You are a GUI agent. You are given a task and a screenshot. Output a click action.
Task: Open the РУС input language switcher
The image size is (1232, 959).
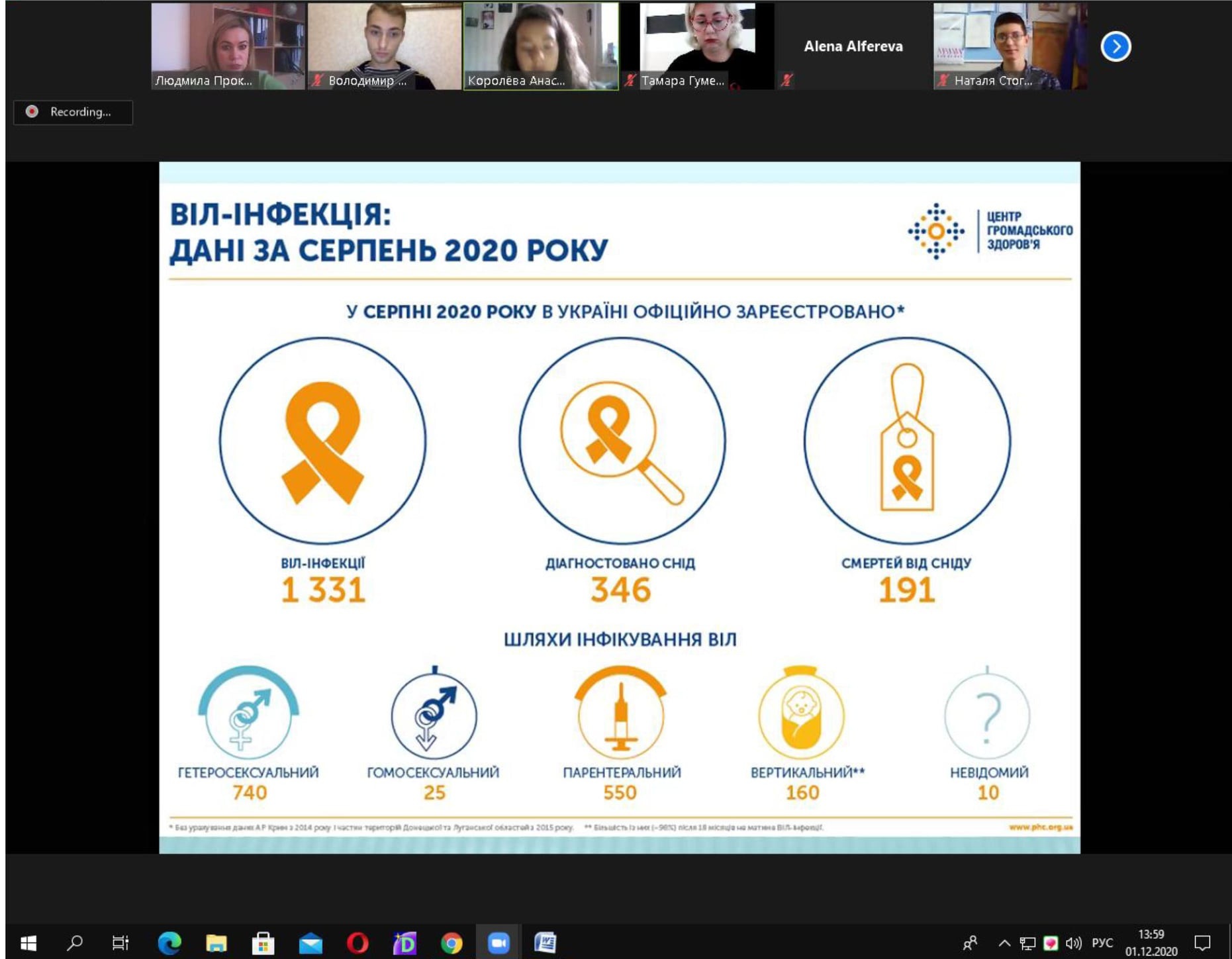tap(1102, 942)
